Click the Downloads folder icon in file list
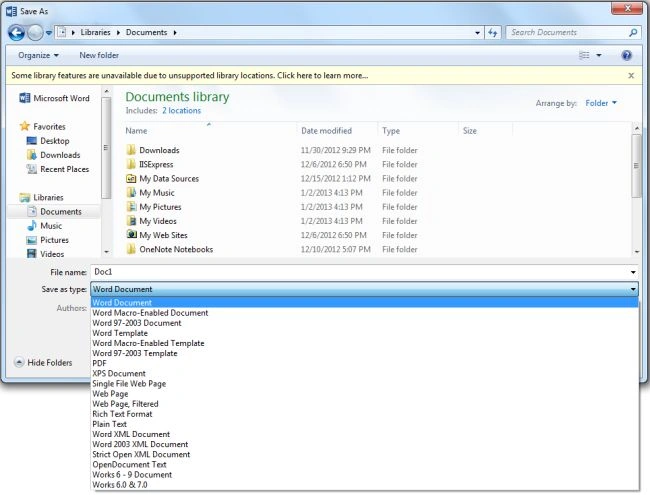Viewport: 650px width, 495px height. [131, 150]
